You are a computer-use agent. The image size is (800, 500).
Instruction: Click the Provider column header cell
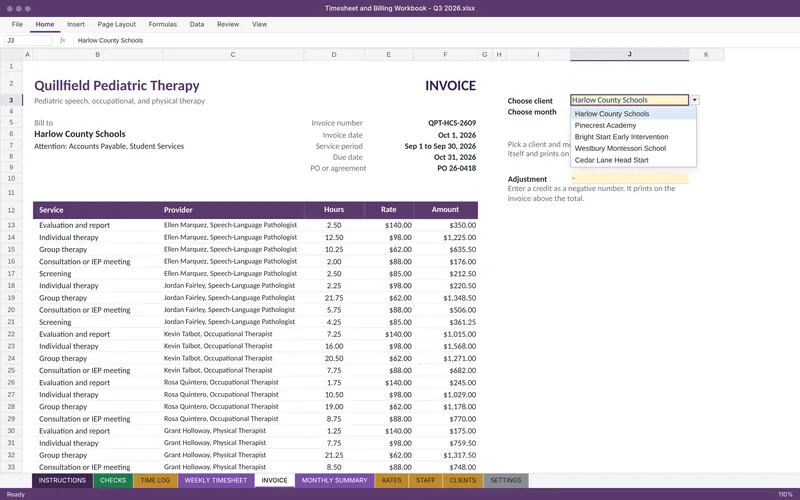[x=233, y=210]
